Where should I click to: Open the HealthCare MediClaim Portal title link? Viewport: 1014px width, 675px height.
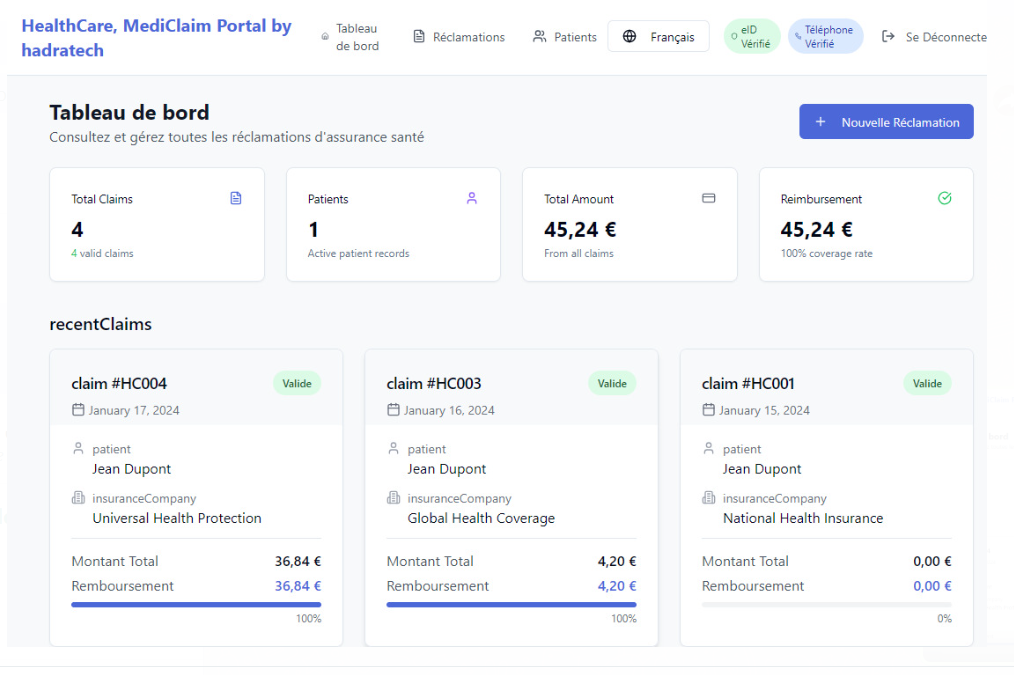click(x=157, y=37)
